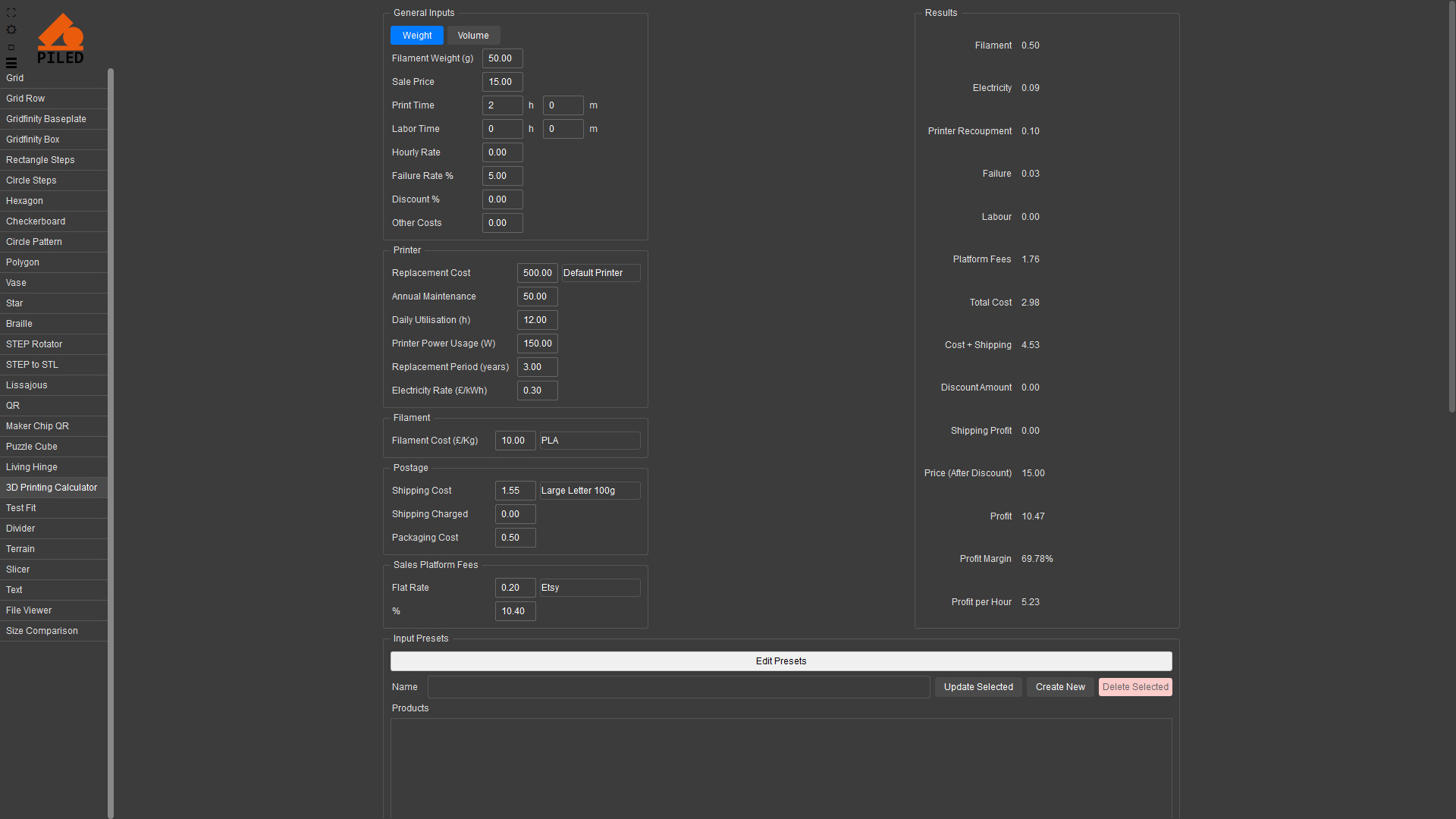Open the Default Printer preset dropdown
This screenshot has height=819, width=1456.
tap(601, 273)
